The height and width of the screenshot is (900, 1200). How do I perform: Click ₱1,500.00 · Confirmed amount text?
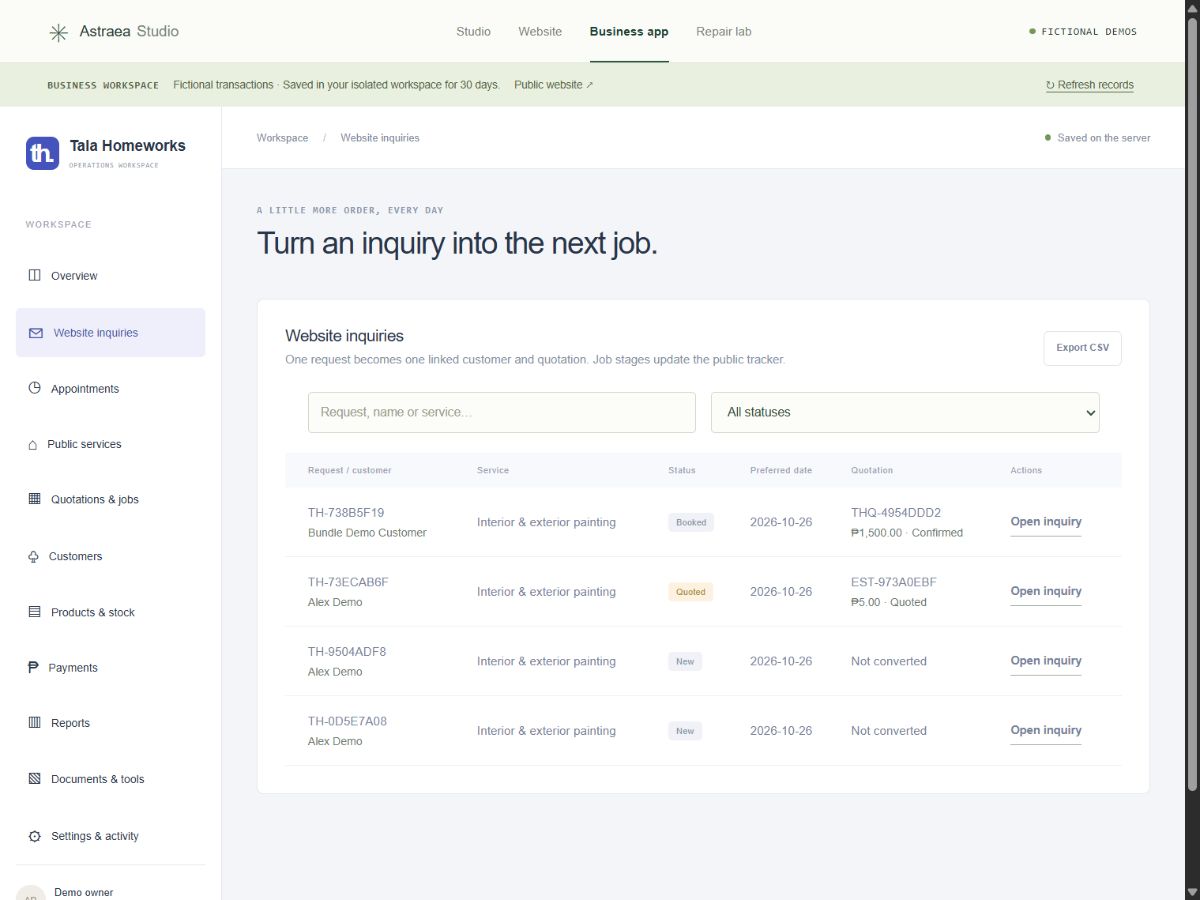tap(907, 533)
